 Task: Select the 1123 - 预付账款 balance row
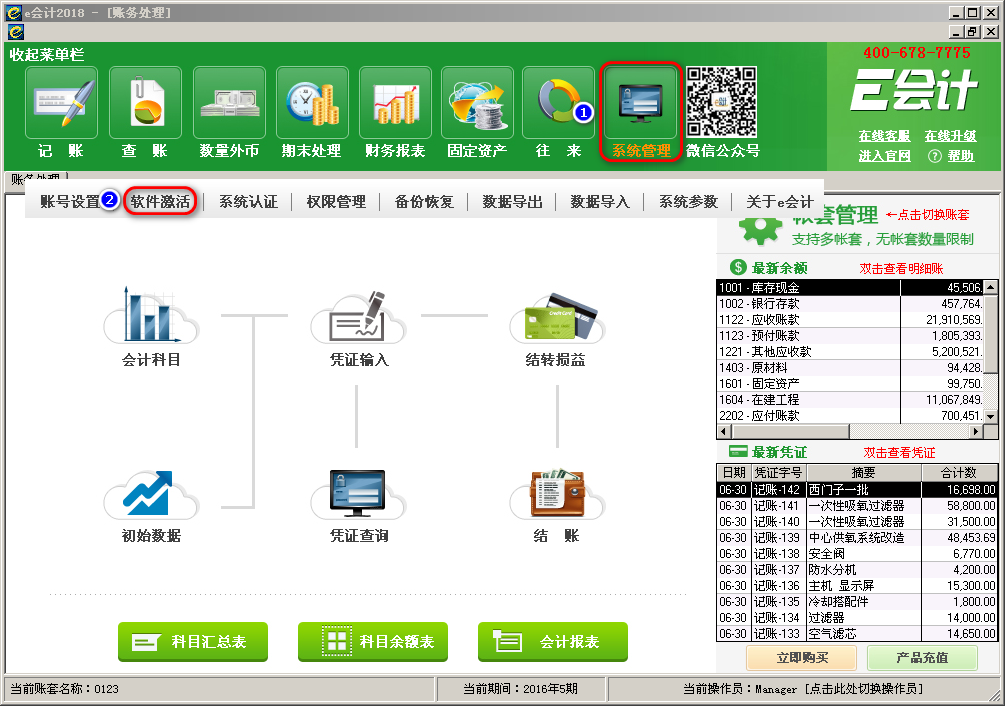pyautogui.click(x=850, y=336)
